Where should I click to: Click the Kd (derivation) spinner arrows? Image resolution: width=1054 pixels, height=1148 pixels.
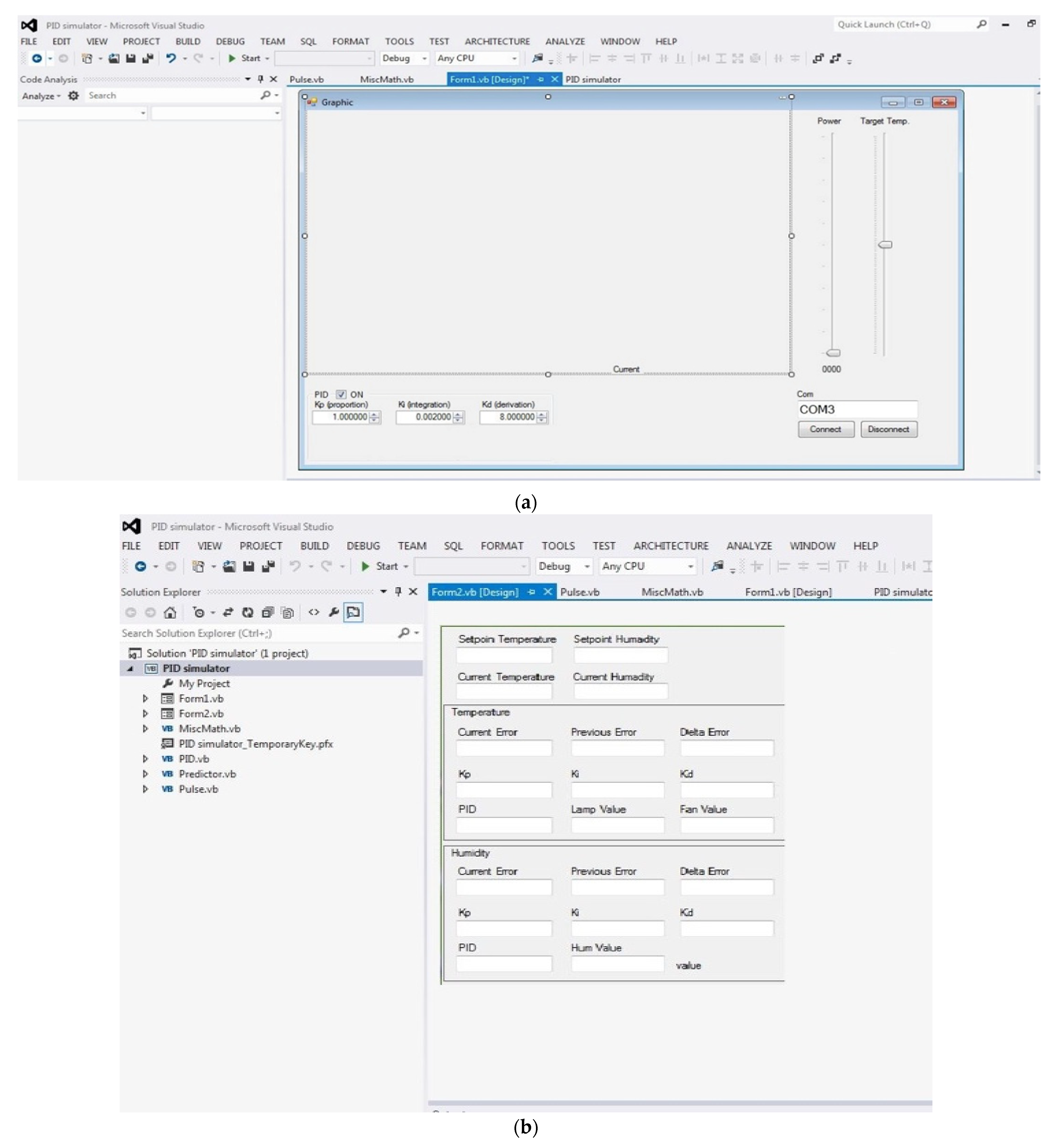click(542, 418)
